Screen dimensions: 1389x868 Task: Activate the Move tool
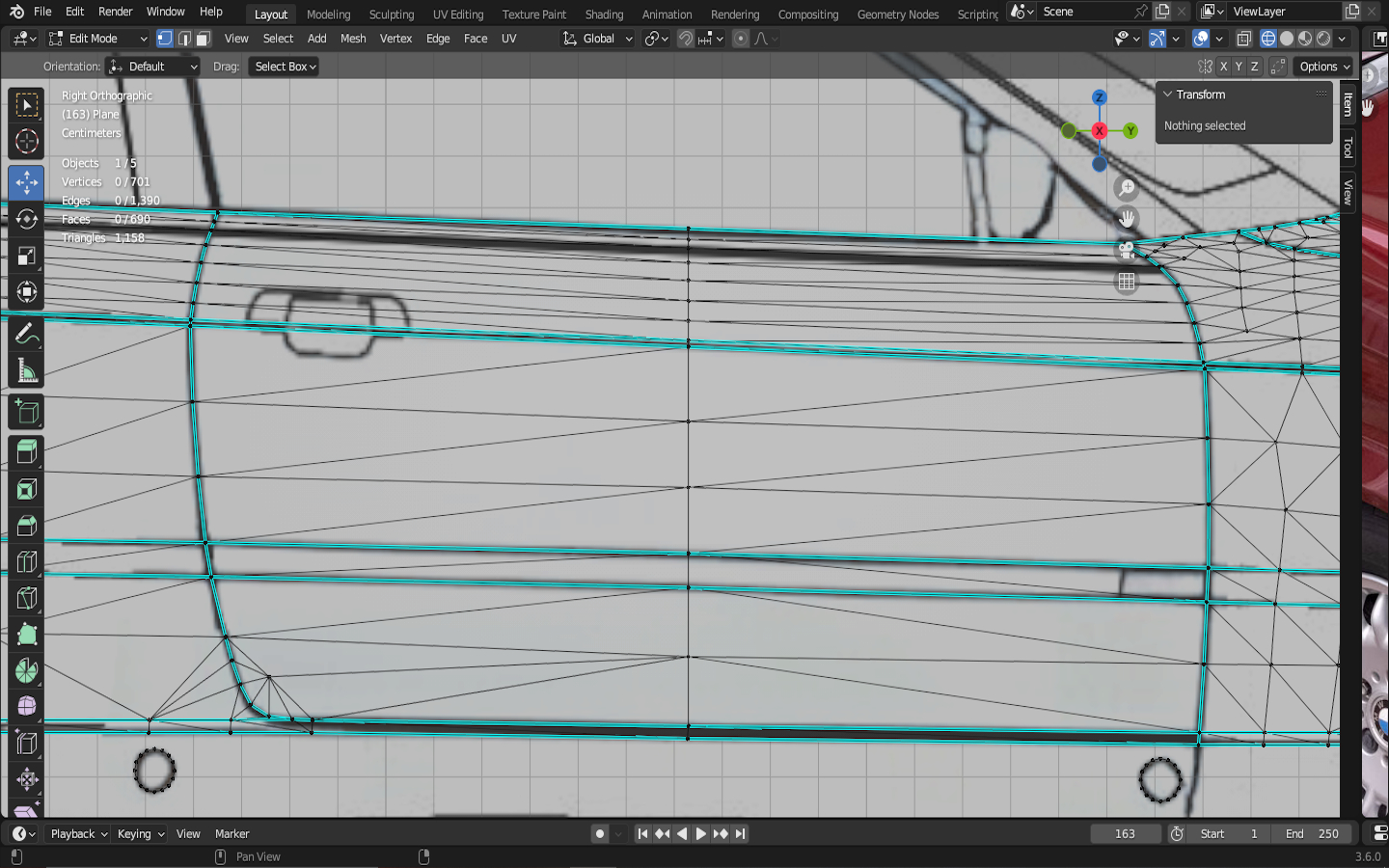tap(27, 182)
